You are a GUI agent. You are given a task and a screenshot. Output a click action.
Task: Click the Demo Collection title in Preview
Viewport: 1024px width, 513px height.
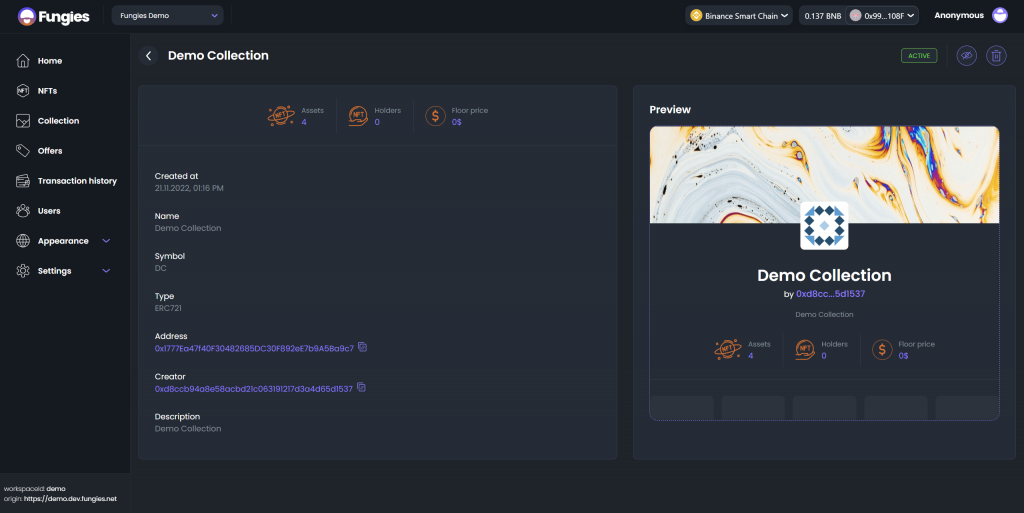pos(824,275)
